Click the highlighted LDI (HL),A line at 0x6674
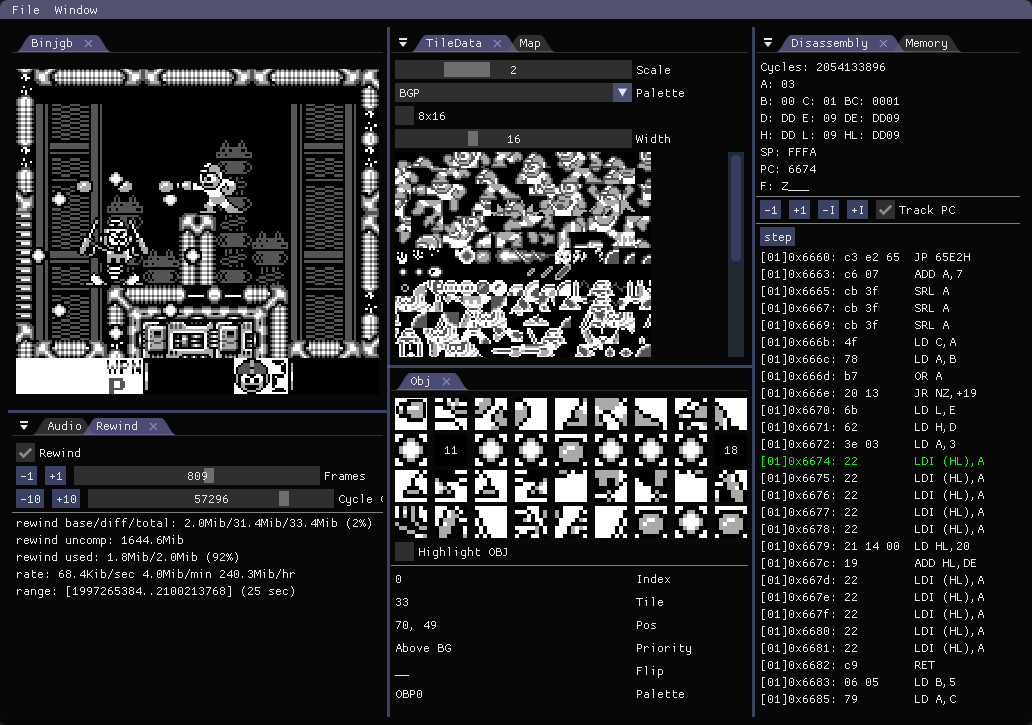 [x=873, y=461]
